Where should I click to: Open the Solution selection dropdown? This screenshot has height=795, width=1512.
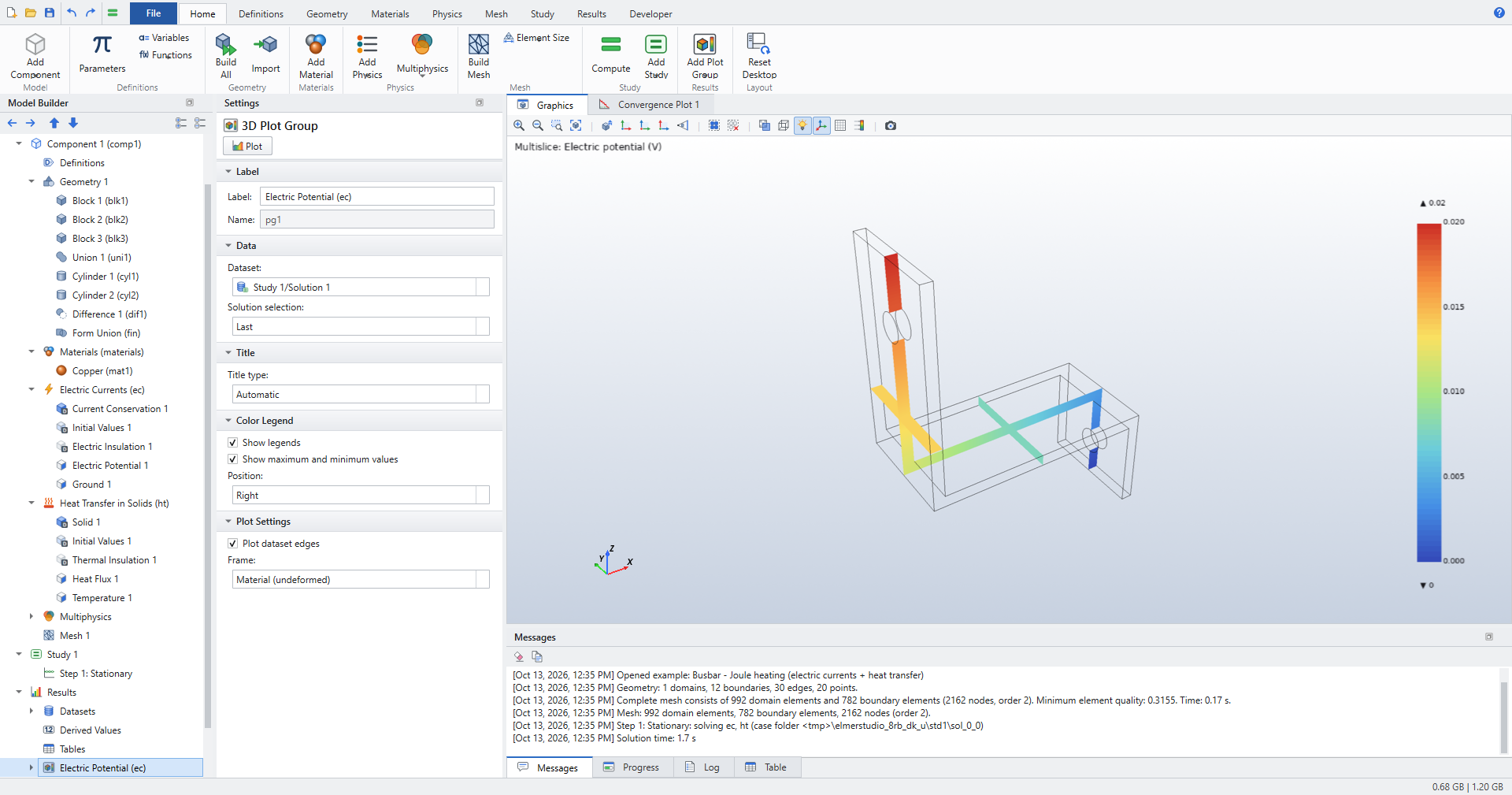coord(361,327)
